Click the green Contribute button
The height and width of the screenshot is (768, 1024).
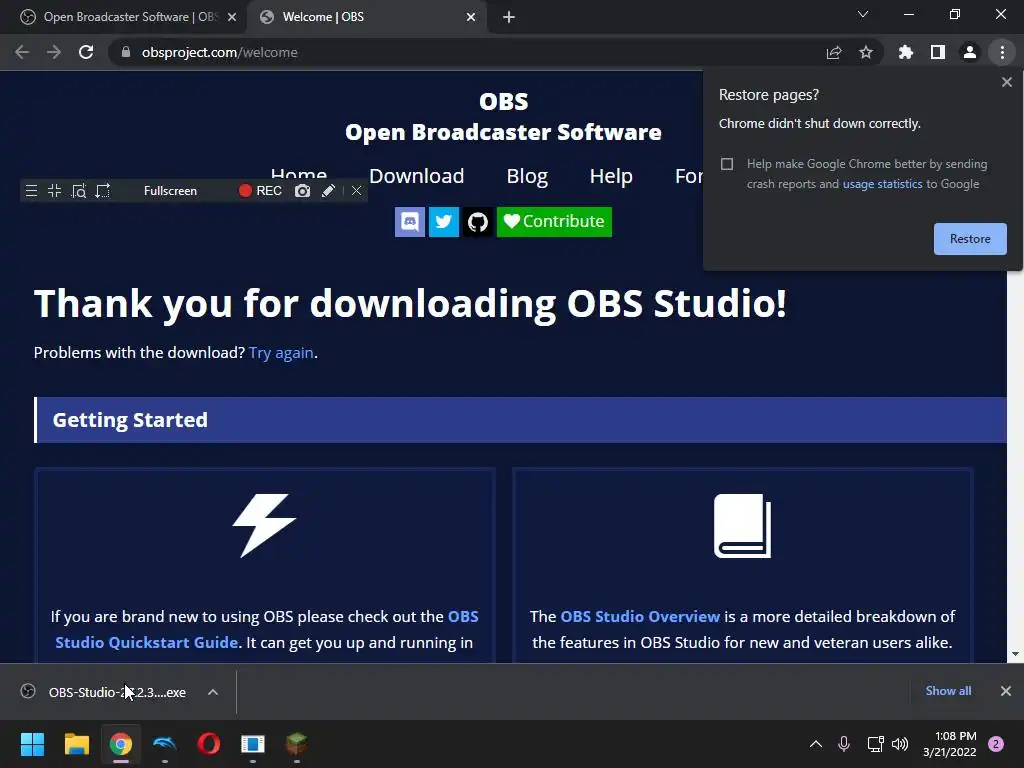(x=554, y=222)
